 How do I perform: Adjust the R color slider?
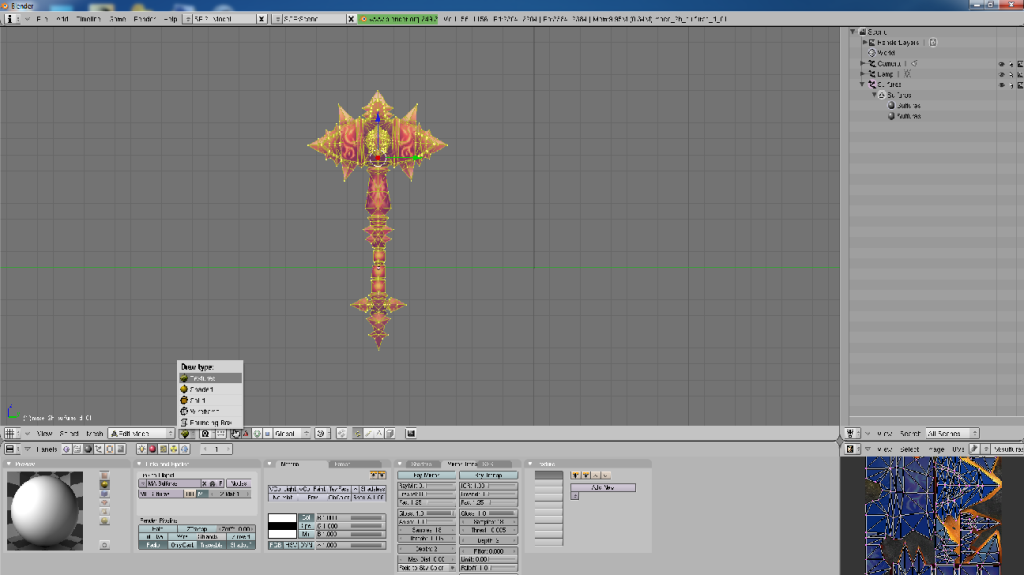point(351,518)
